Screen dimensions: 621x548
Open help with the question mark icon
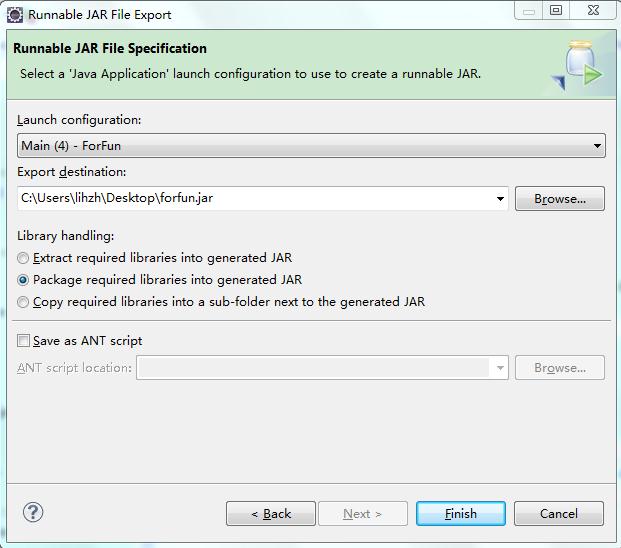33,512
